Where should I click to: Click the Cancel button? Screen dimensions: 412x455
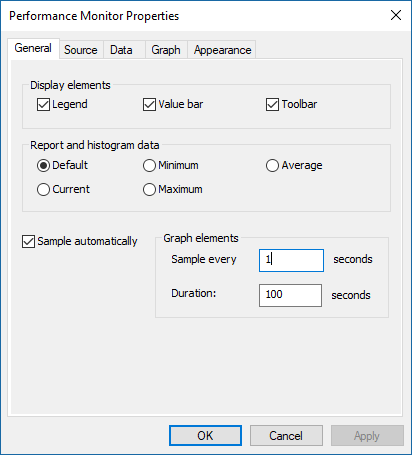[286, 435]
